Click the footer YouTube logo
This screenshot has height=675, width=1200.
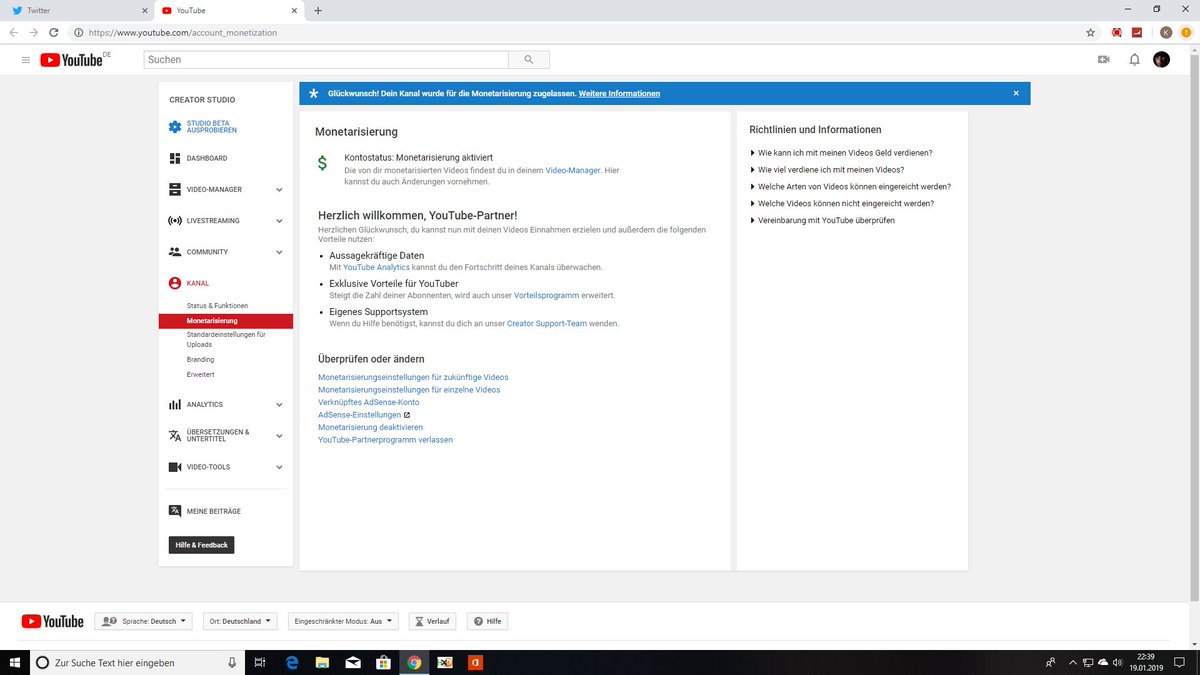pyautogui.click(x=52, y=621)
